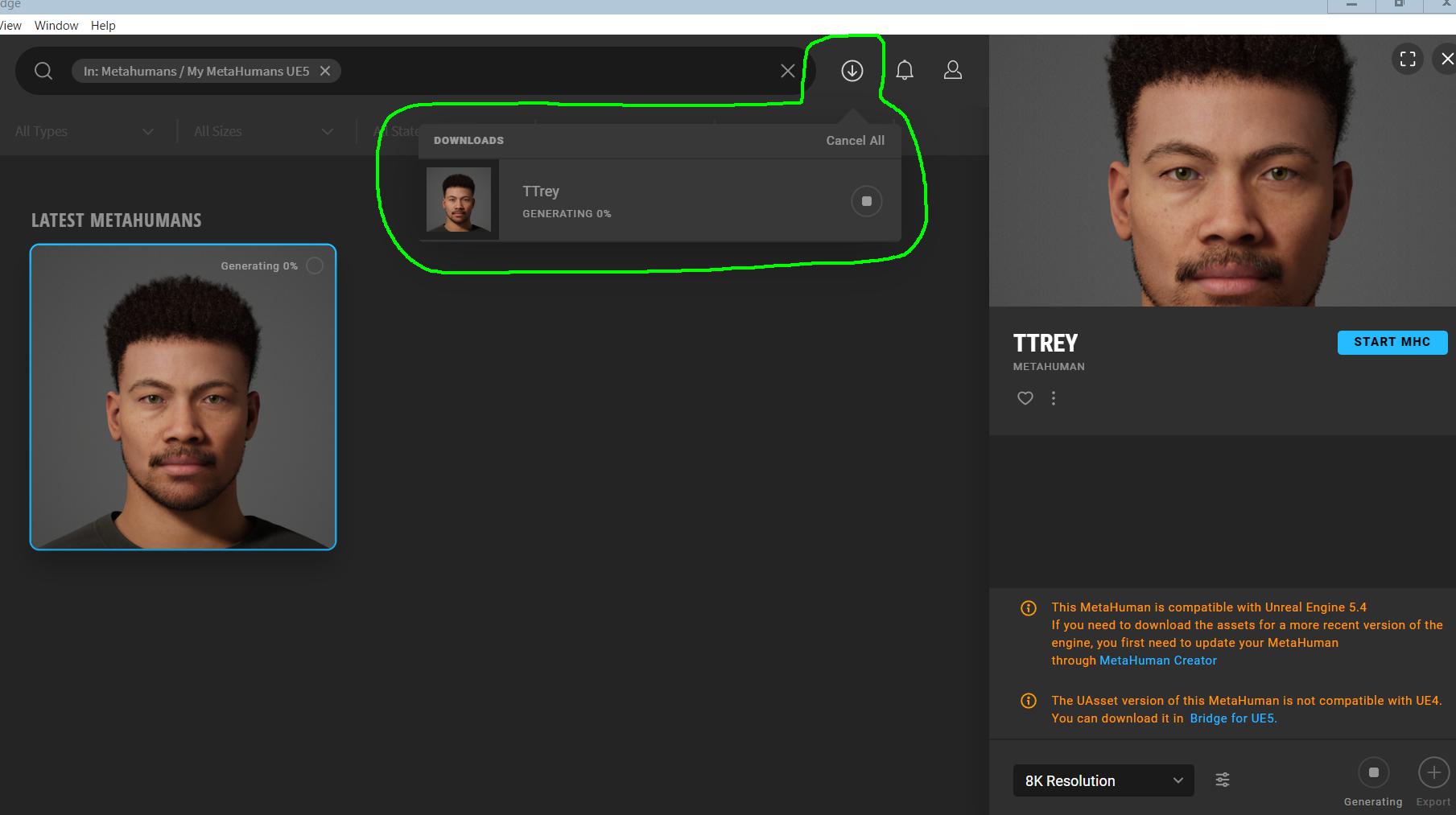Click the TTrey preview image
The height and width of the screenshot is (815, 1456).
pos(1222,171)
